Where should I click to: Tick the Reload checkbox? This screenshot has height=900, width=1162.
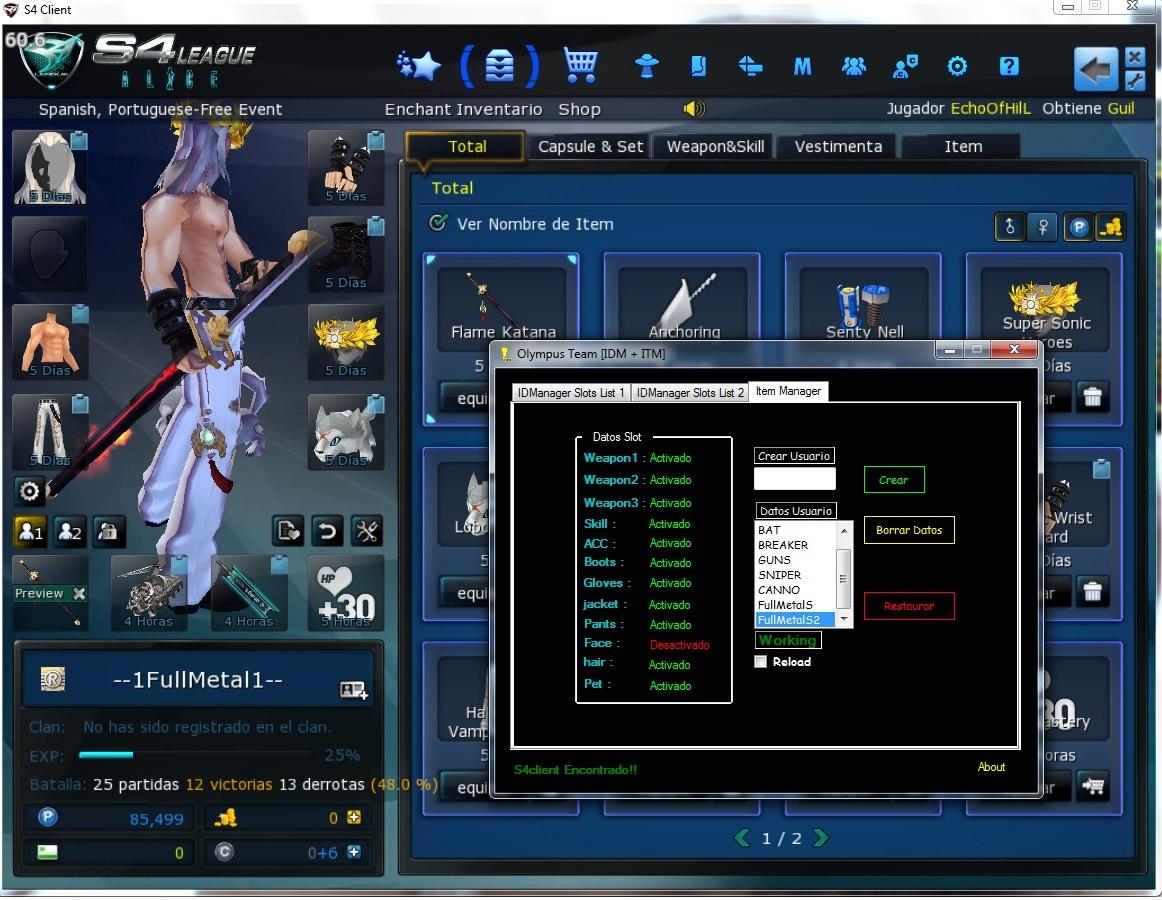[760, 662]
